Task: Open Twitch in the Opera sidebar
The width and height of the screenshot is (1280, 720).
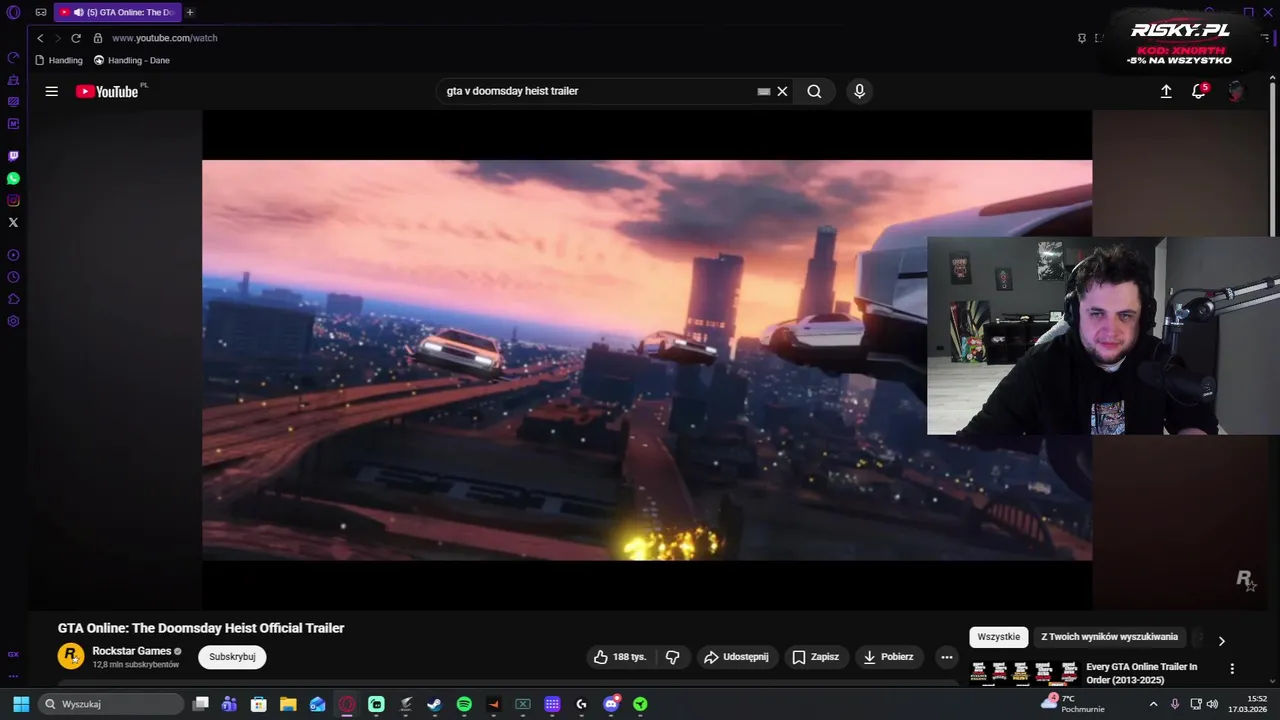Action: [13, 156]
